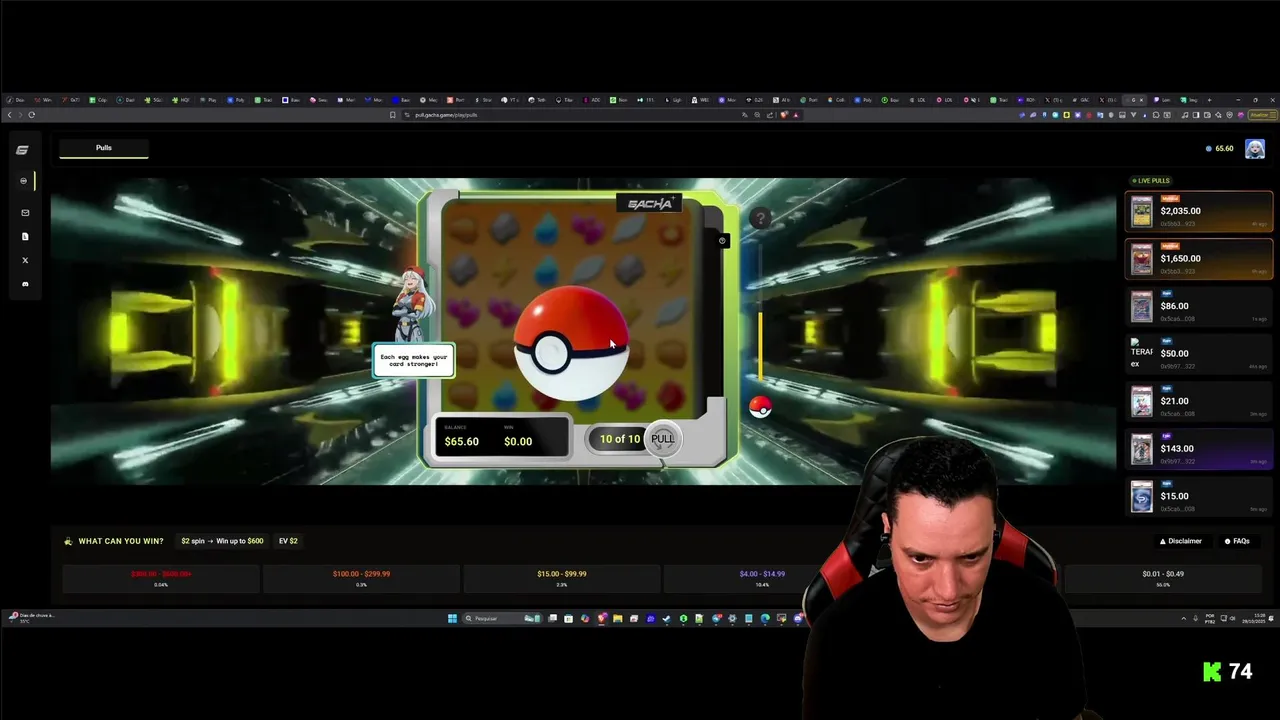Click the EV $2 badge
Viewport: 1280px width, 720px height.
pos(288,541)
